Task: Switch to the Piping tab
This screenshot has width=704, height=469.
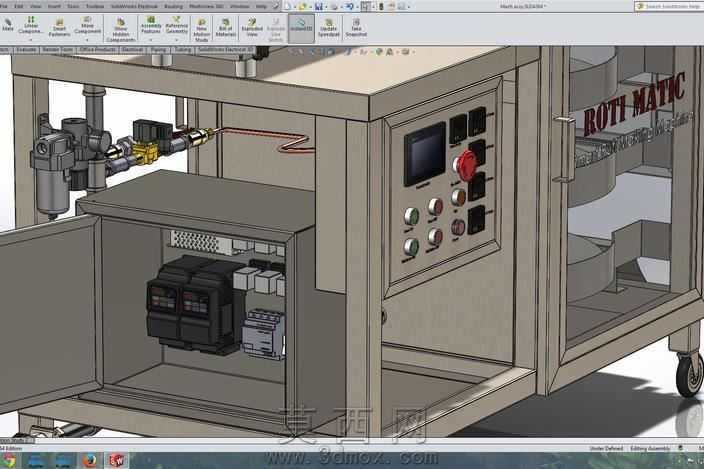Action: 158,50
